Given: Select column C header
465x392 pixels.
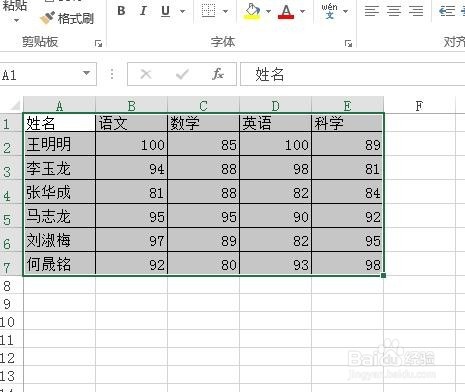Looking at the screenshot, I should [x=203, y=106].
